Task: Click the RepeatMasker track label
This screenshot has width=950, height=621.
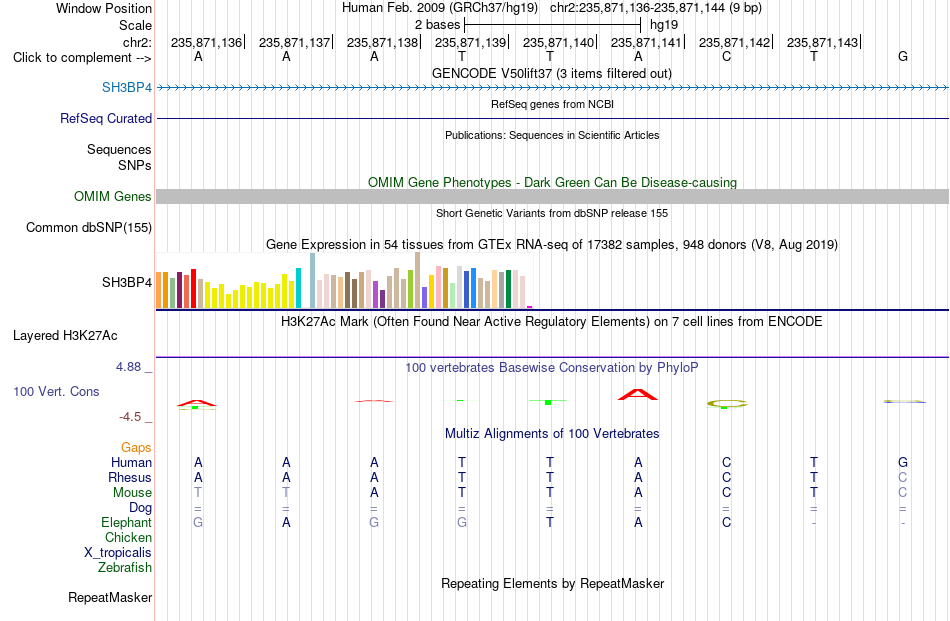Action: pos(110,597)
